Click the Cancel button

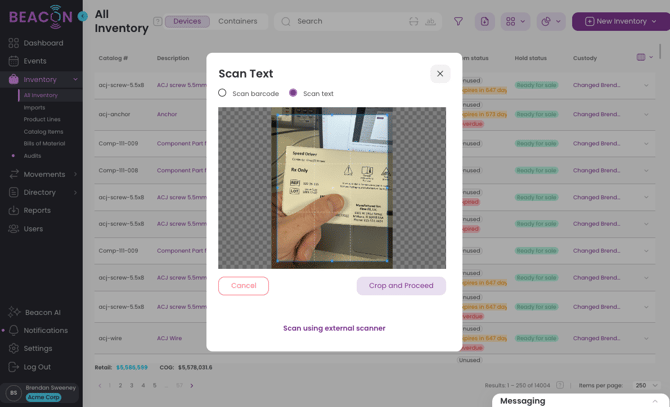point(244,286)
